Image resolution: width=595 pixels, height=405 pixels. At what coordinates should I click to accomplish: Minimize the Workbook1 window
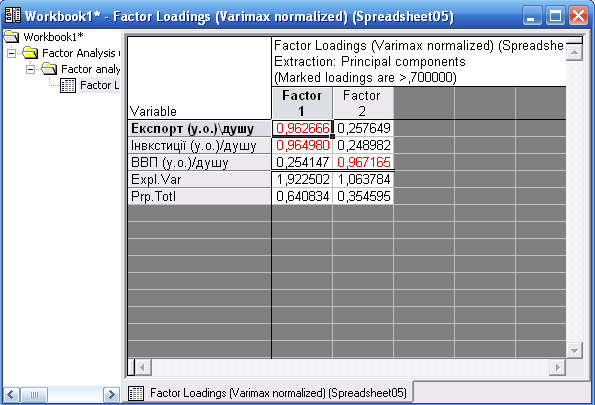click(x=532, y=16)
